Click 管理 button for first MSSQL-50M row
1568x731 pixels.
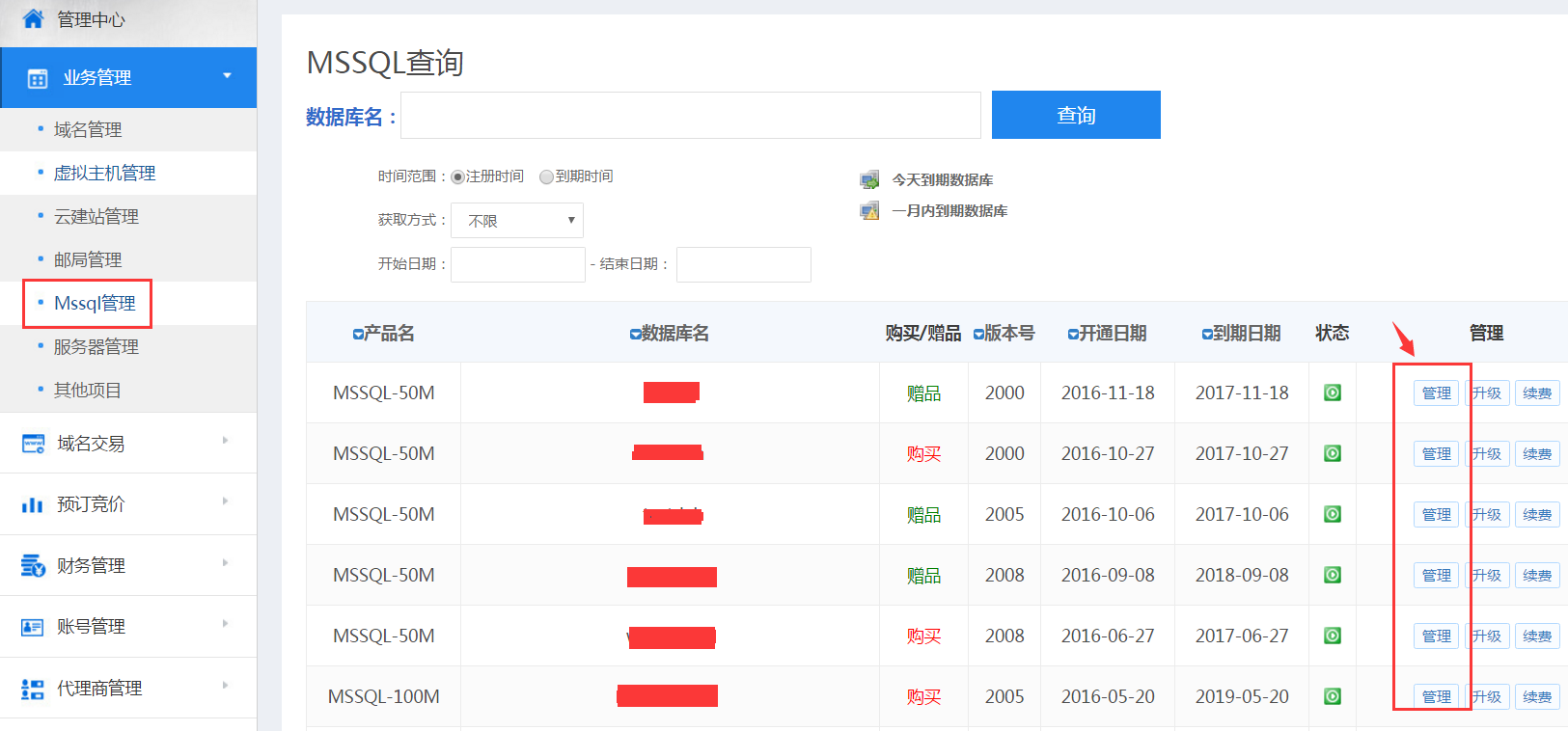pyautogui.click(x=1436, y=393)
